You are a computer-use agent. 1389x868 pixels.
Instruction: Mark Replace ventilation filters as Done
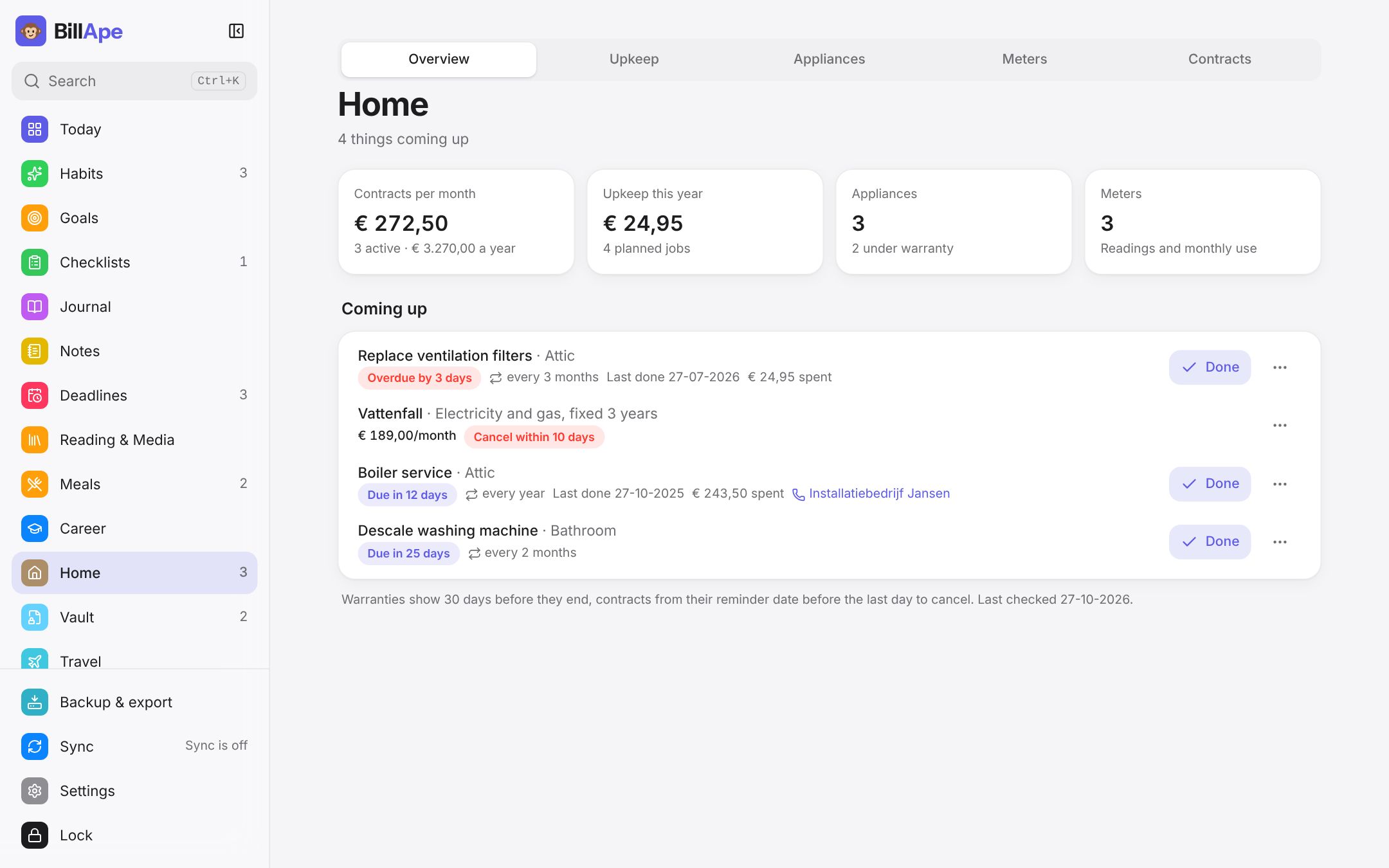tap(1210, 367)
